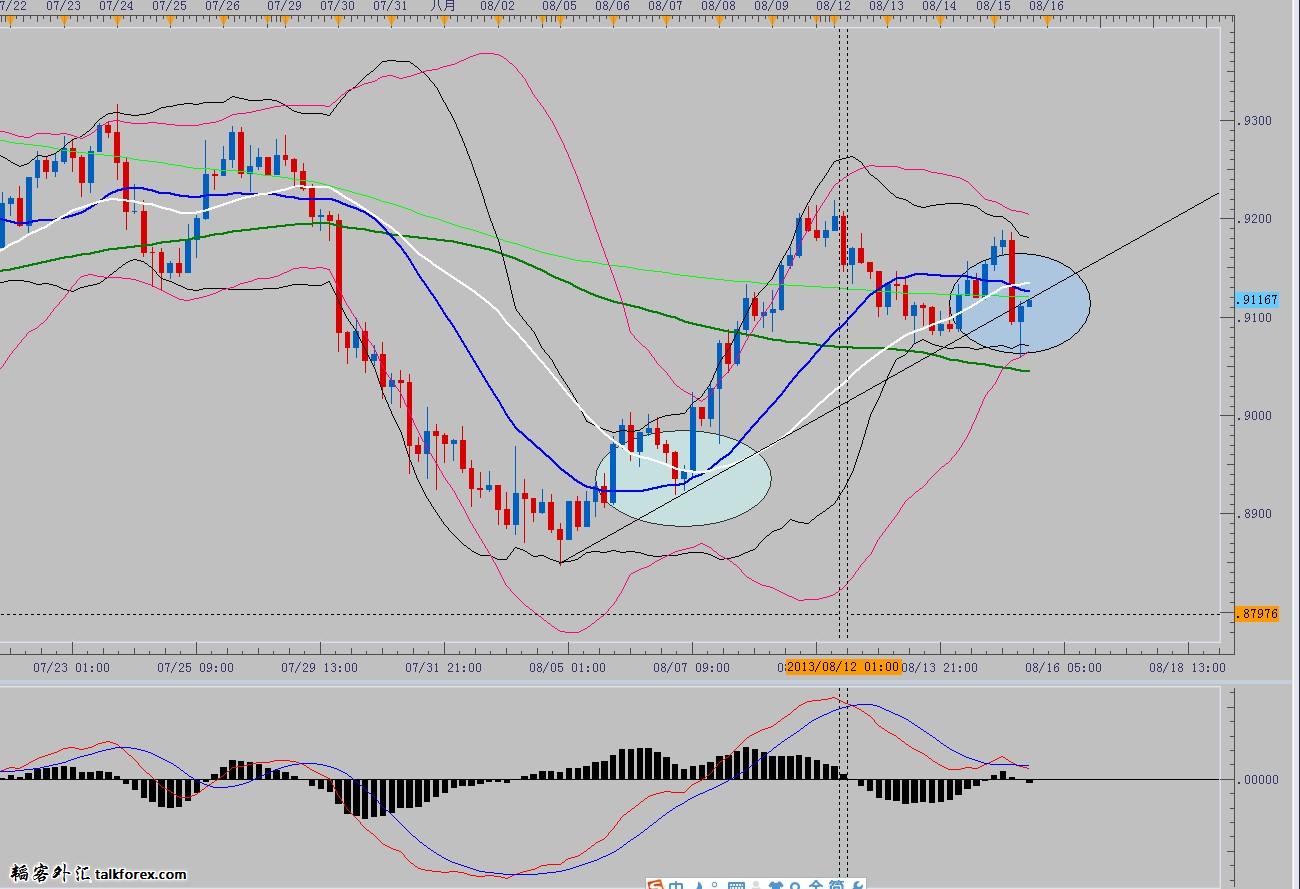Click the crescent moon icon in the IME bar
1300x889 pixels.
coord(699,884)
